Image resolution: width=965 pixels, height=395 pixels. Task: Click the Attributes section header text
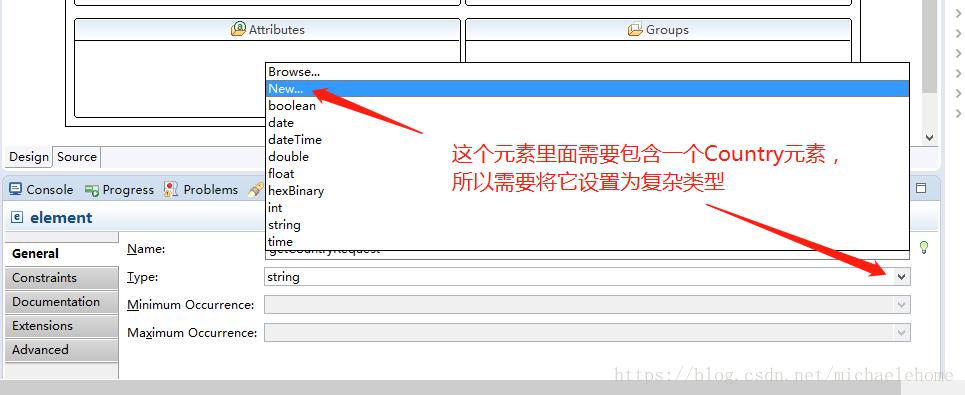click(277, 30)
